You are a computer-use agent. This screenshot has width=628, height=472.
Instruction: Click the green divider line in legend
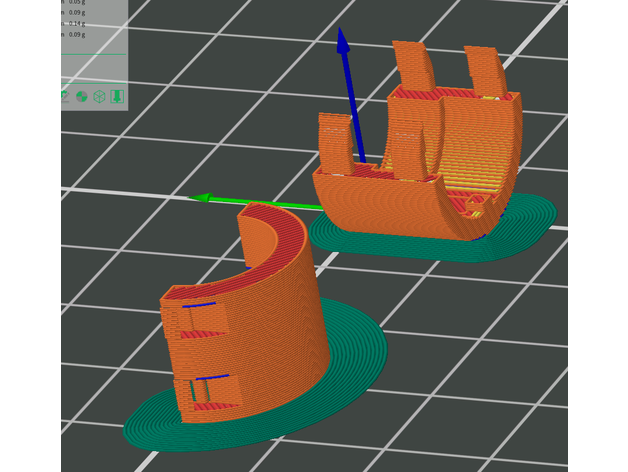[x=93, y=54]
